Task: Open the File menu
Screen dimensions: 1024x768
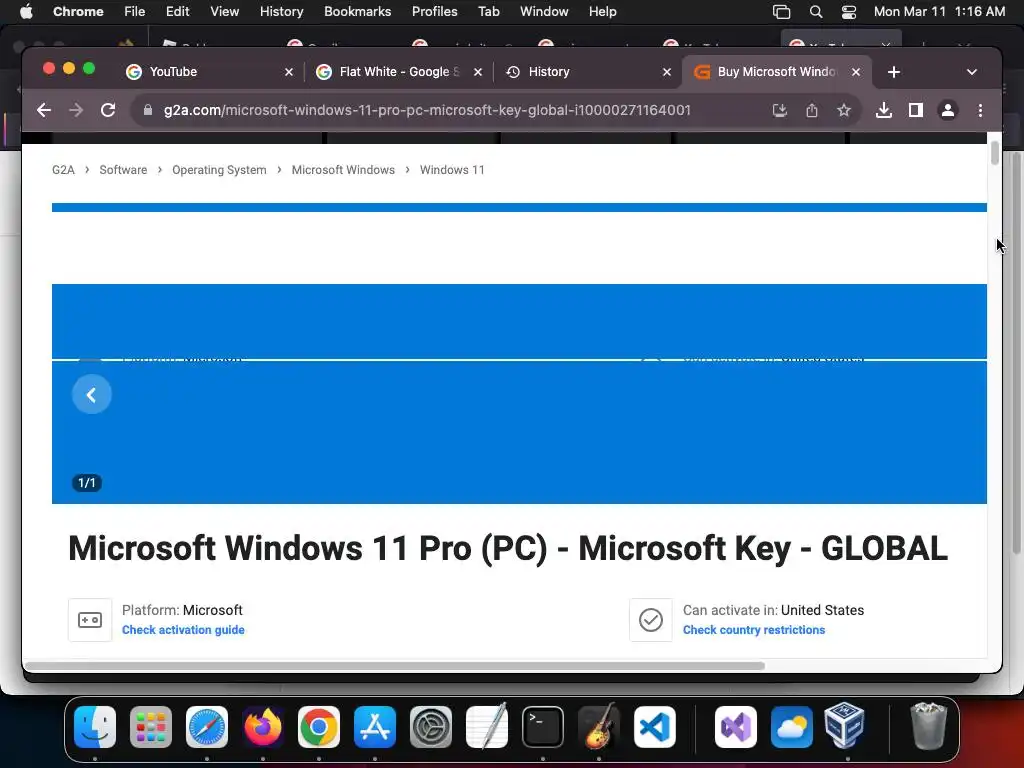Action: pyautogui.click(x=135, y=11)
